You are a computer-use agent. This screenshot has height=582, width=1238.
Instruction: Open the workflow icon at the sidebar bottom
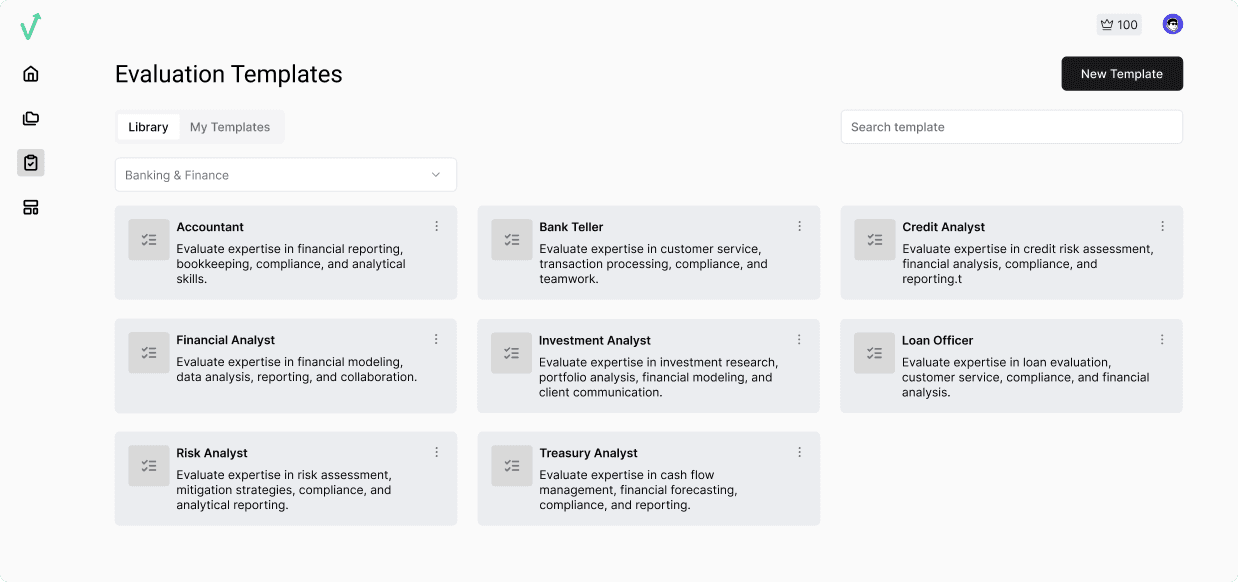[30, 207]
